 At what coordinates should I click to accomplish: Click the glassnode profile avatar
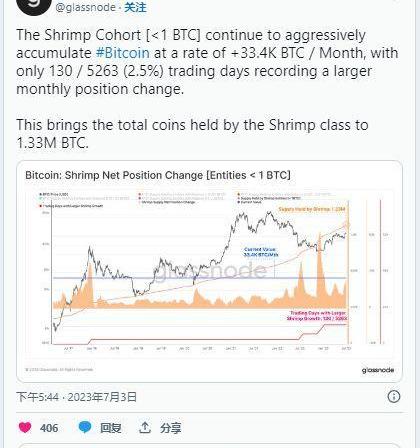click(34, 5)
